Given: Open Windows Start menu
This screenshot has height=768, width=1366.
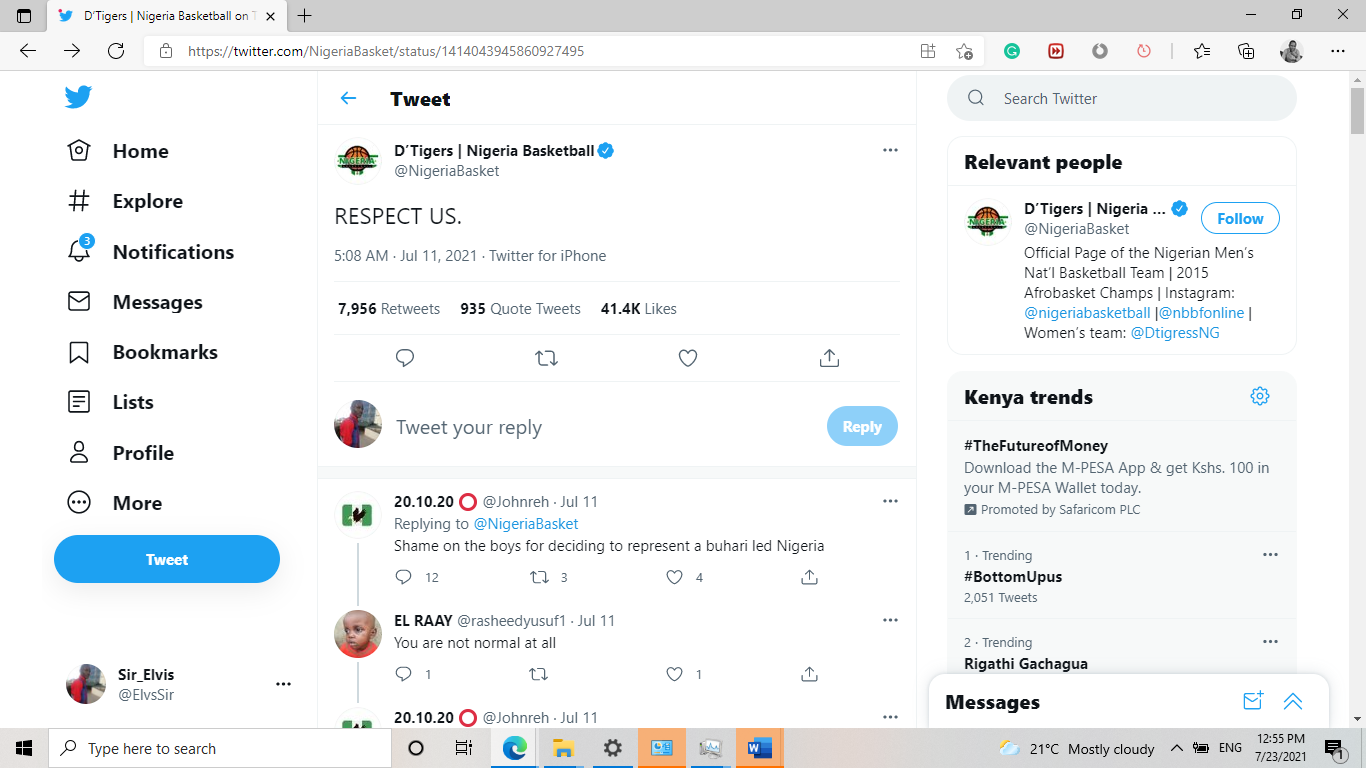Looking at the screenshot, I should (24, 748).
